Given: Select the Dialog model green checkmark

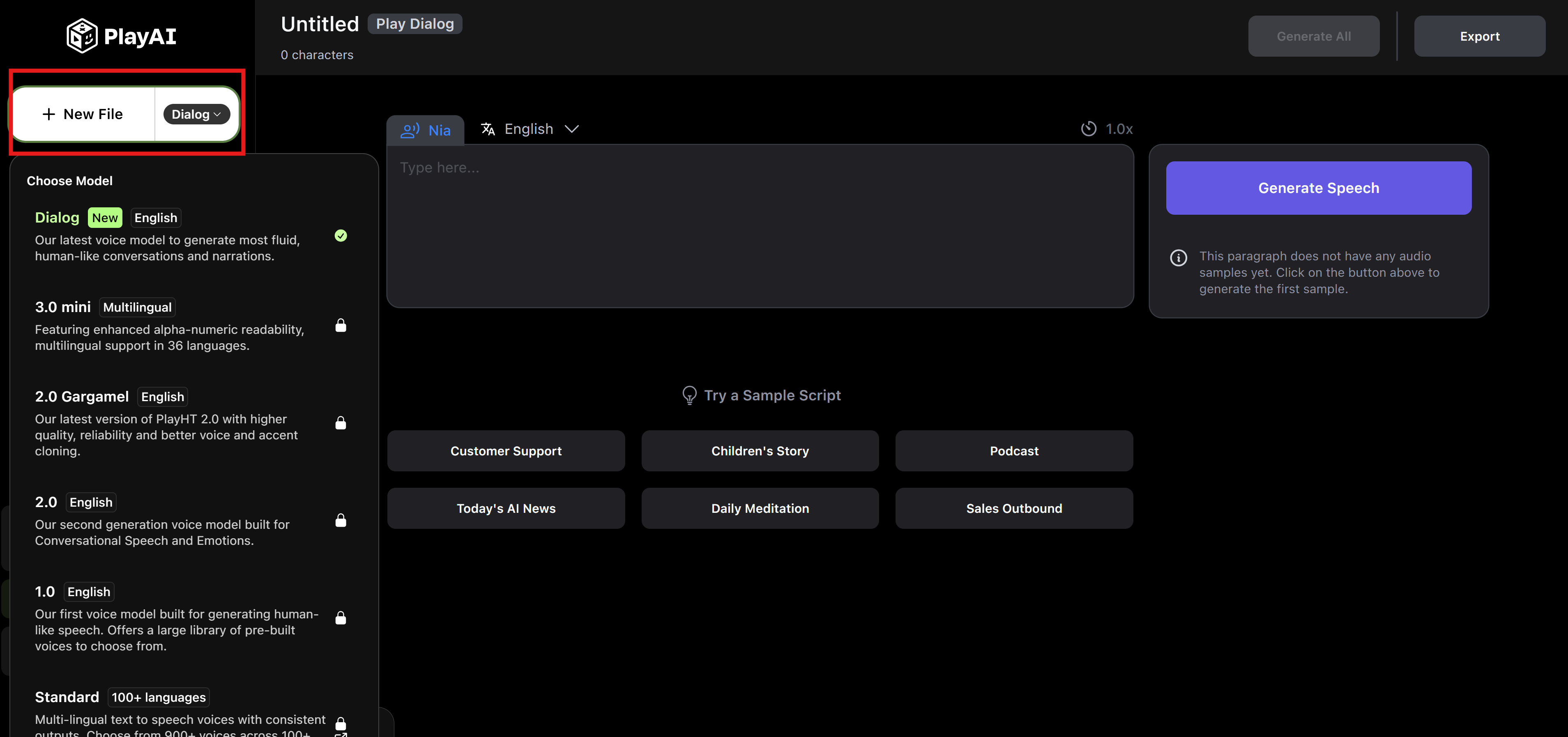Looking at the screenshot, I should click(341, 236).
